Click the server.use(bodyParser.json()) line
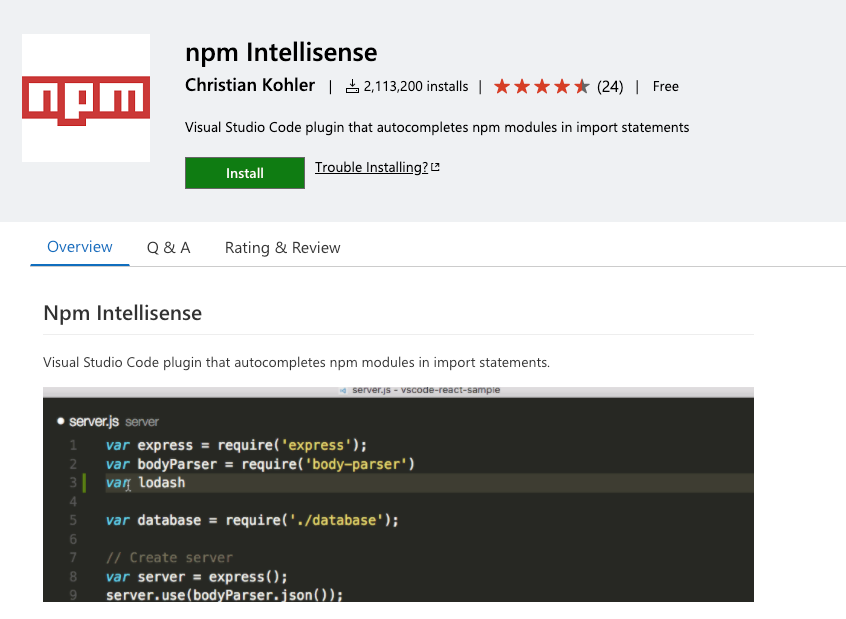 (224, 595)
